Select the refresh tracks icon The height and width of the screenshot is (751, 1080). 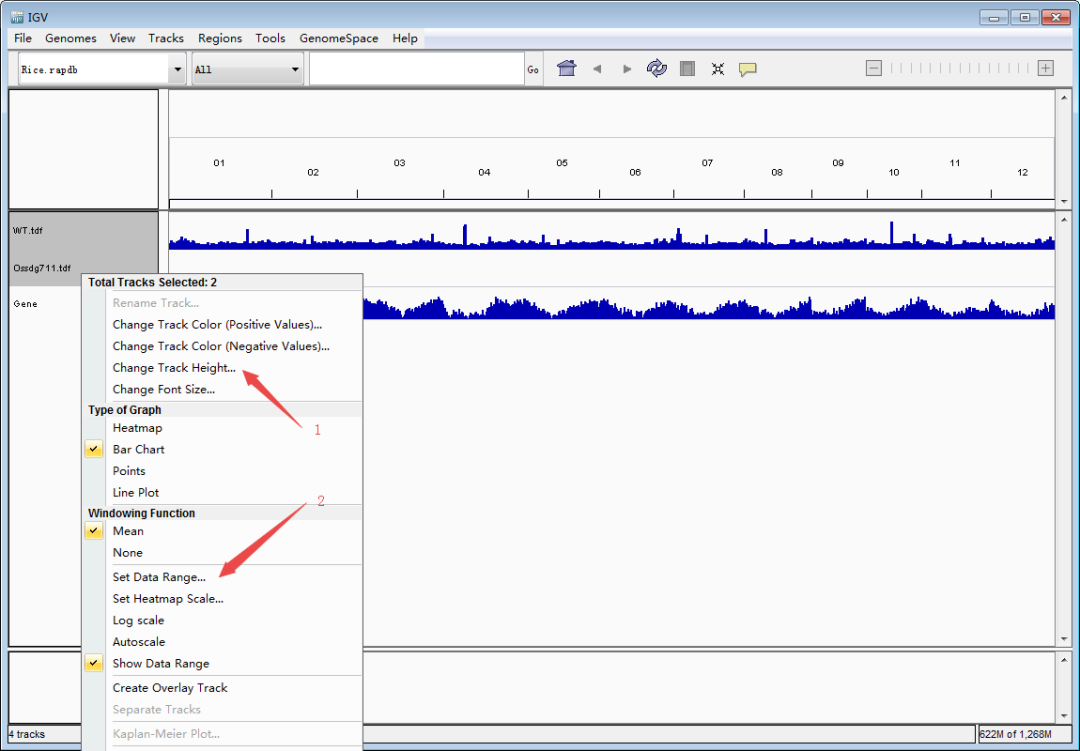[657, 68]
